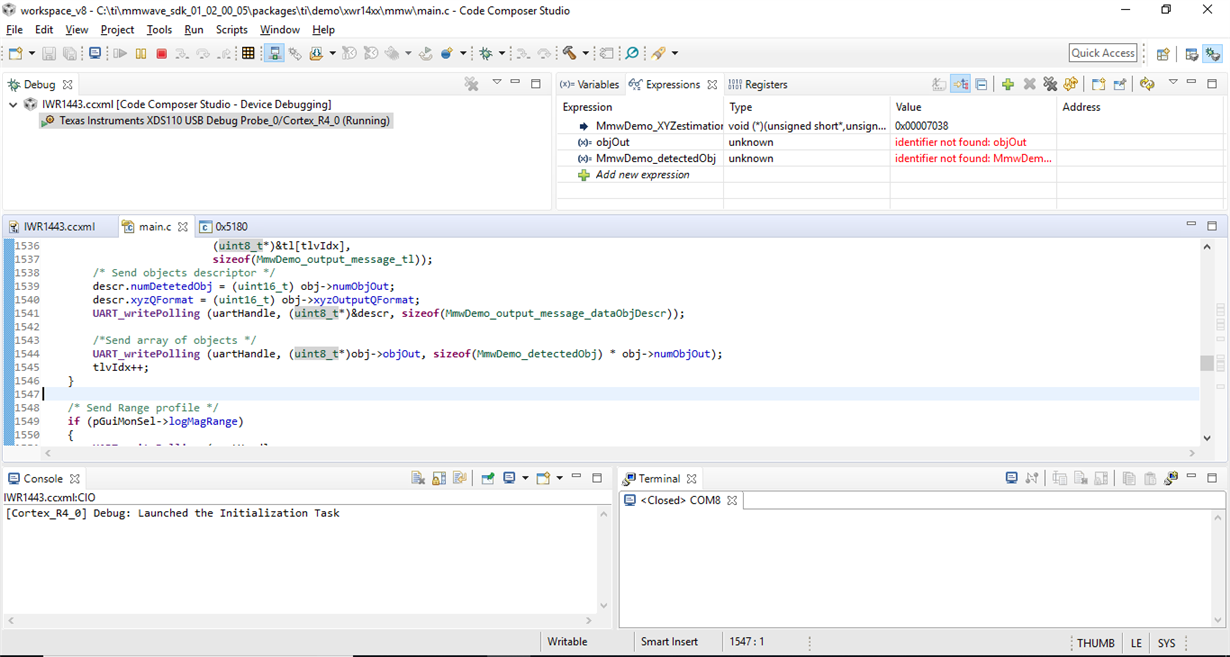Click the red Terminate debug button
The height and width of the screenshot is (657, 1230).
coord(162,53)
